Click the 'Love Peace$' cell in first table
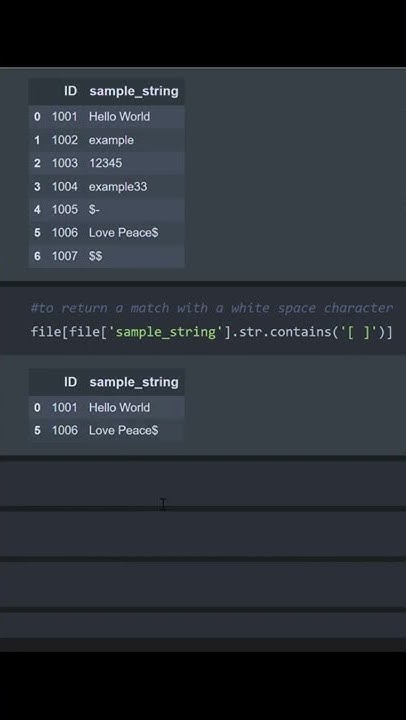Image resolution: width=406 pixels, height=720 pixels. coord(124,233)
